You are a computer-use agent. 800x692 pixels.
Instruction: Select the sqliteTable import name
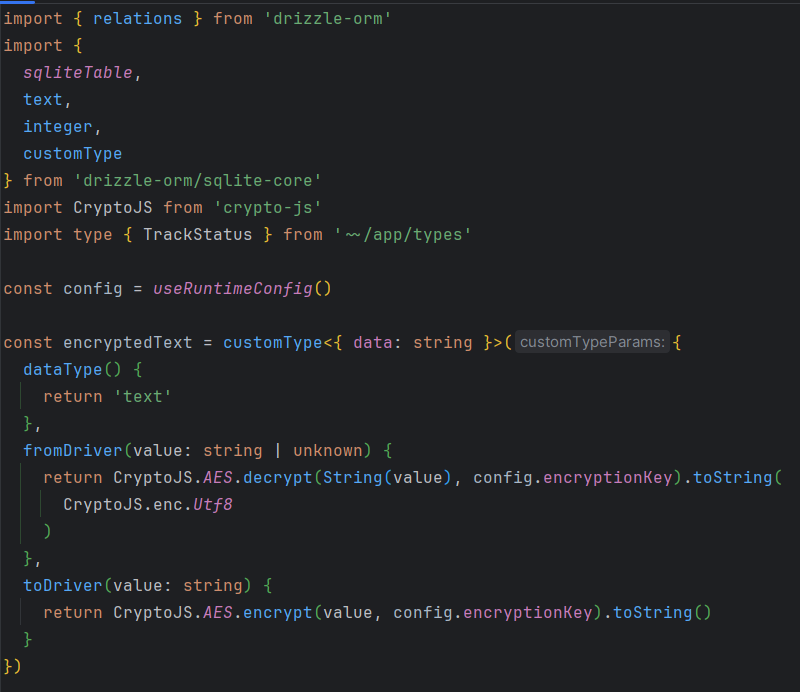click(x=78, y=73)
